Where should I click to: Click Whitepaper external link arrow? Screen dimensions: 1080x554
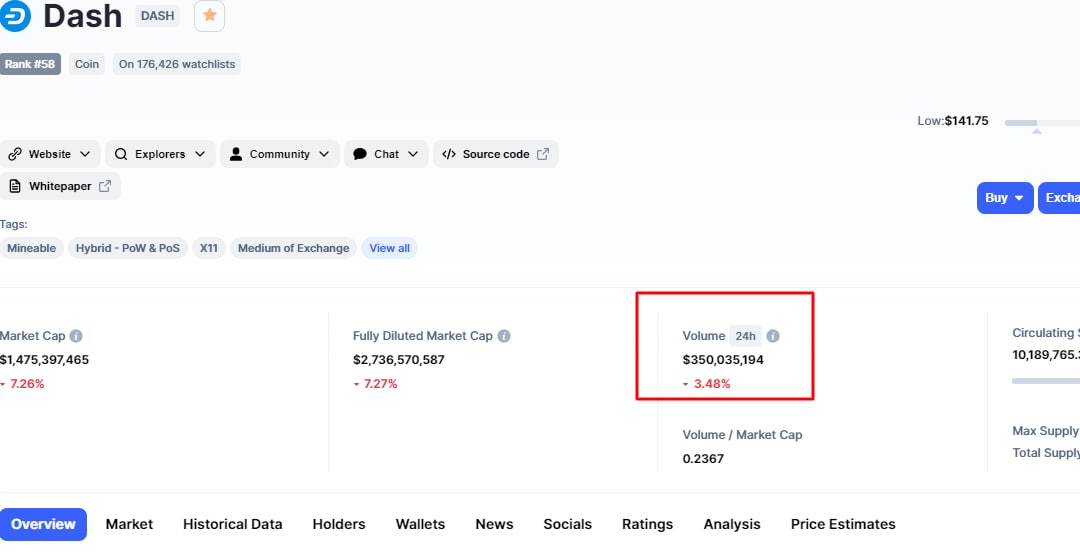pyautogui.click(x=105, y=186)
